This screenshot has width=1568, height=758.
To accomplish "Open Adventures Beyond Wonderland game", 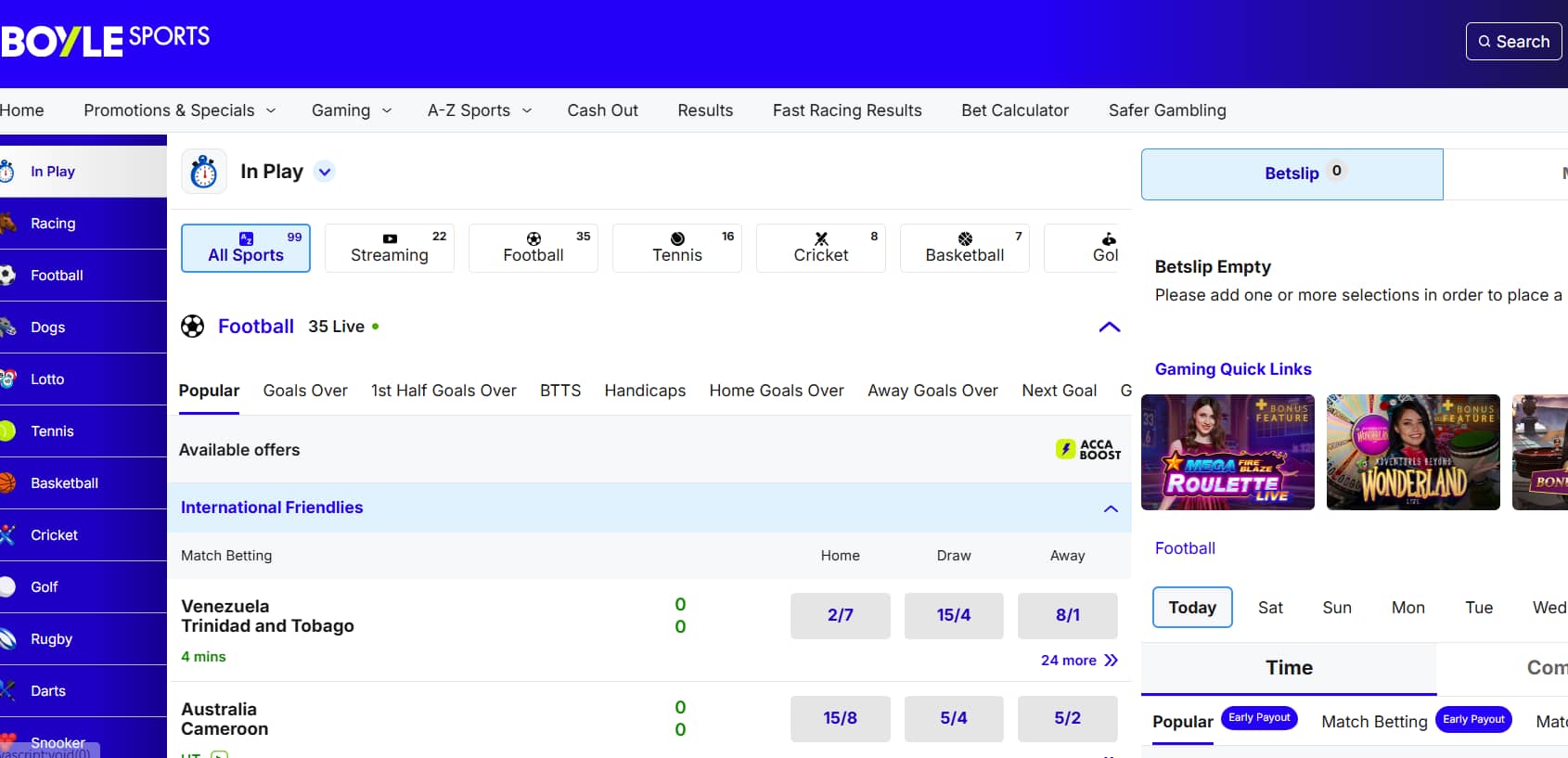I will pyautogui.click(x=1413, y=452).
